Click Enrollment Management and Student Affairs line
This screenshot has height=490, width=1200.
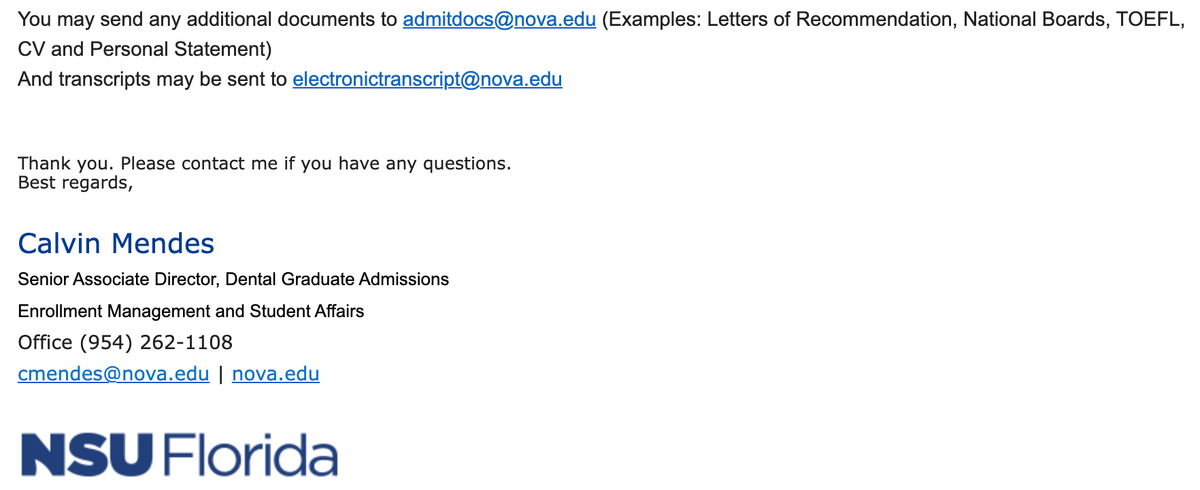(x=190, y=311)
